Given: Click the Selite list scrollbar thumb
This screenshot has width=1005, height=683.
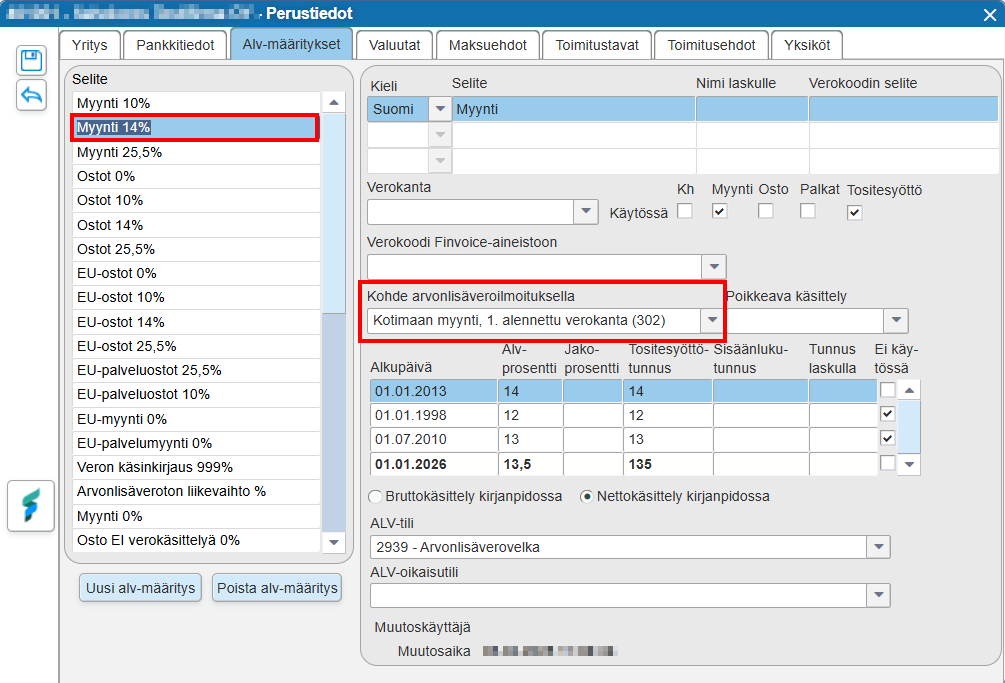Looking at the screenshot, I should tap(333, 213).
